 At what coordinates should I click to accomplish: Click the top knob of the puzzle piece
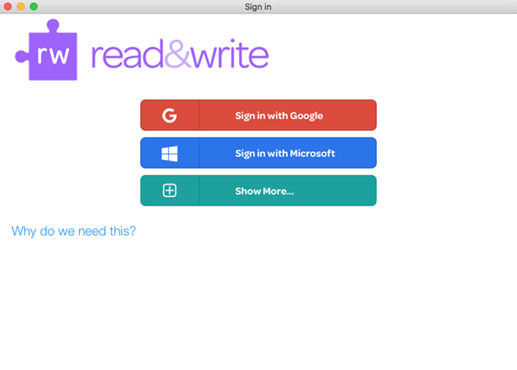point(53,25)
